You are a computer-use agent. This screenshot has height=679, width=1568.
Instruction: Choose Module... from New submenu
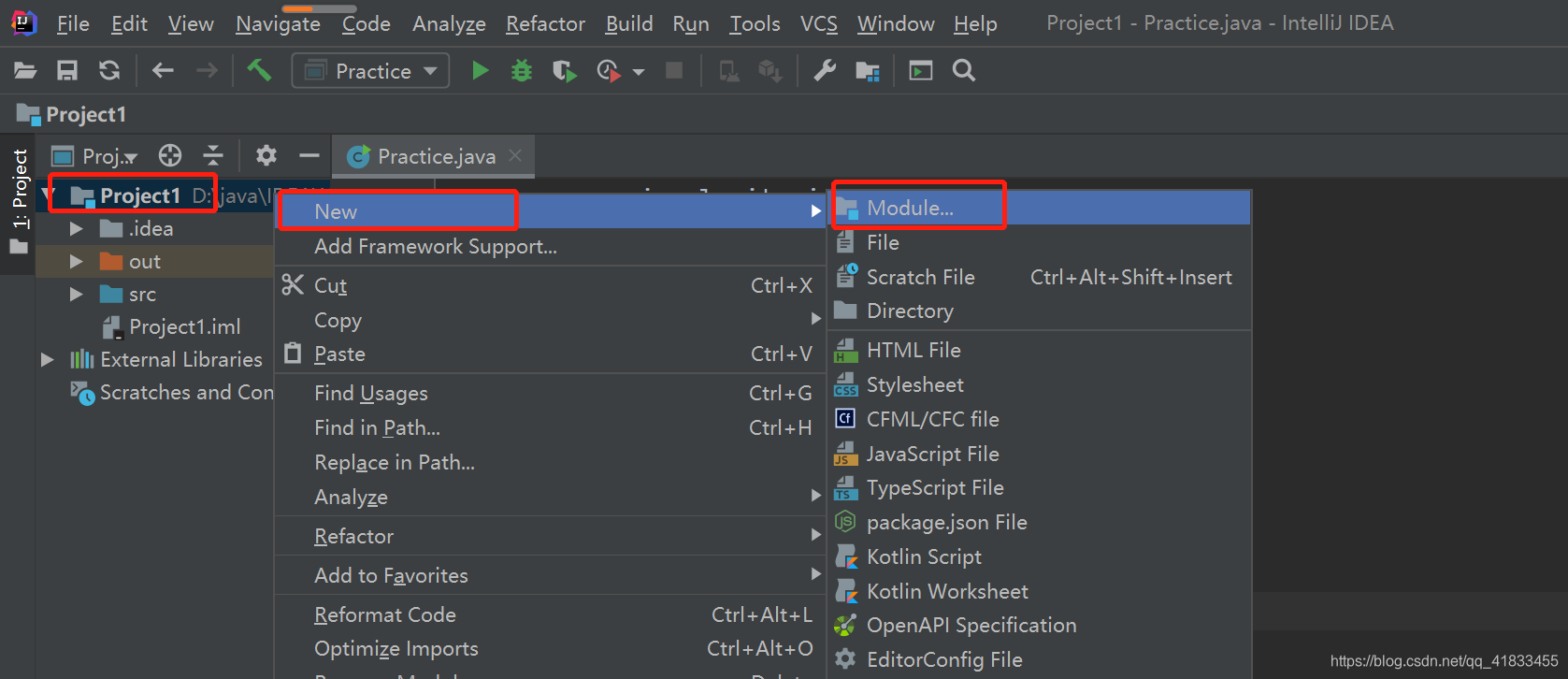1039,208
